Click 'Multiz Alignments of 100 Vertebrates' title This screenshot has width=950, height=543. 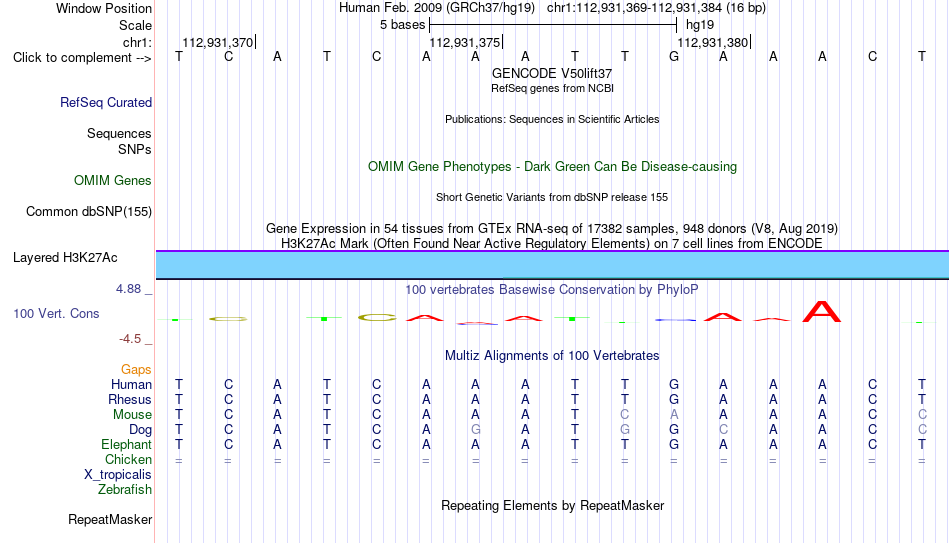pyautogui.click(x=552, y=356)
